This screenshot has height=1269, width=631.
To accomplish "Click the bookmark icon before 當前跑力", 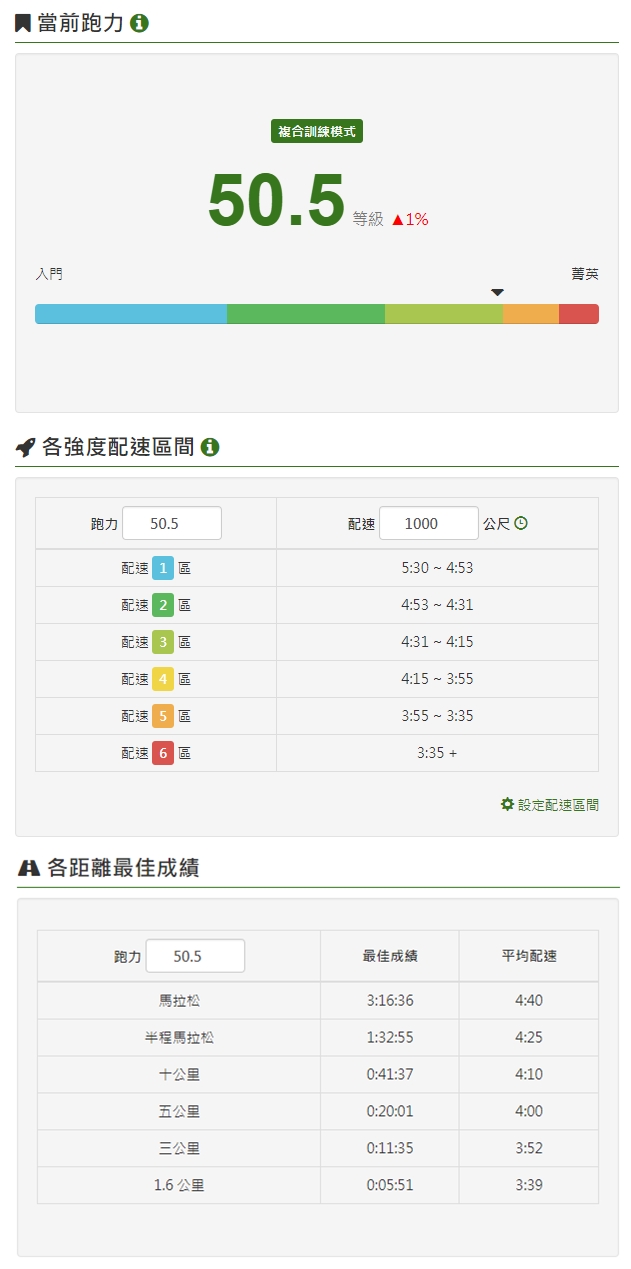I will [23, 23].
